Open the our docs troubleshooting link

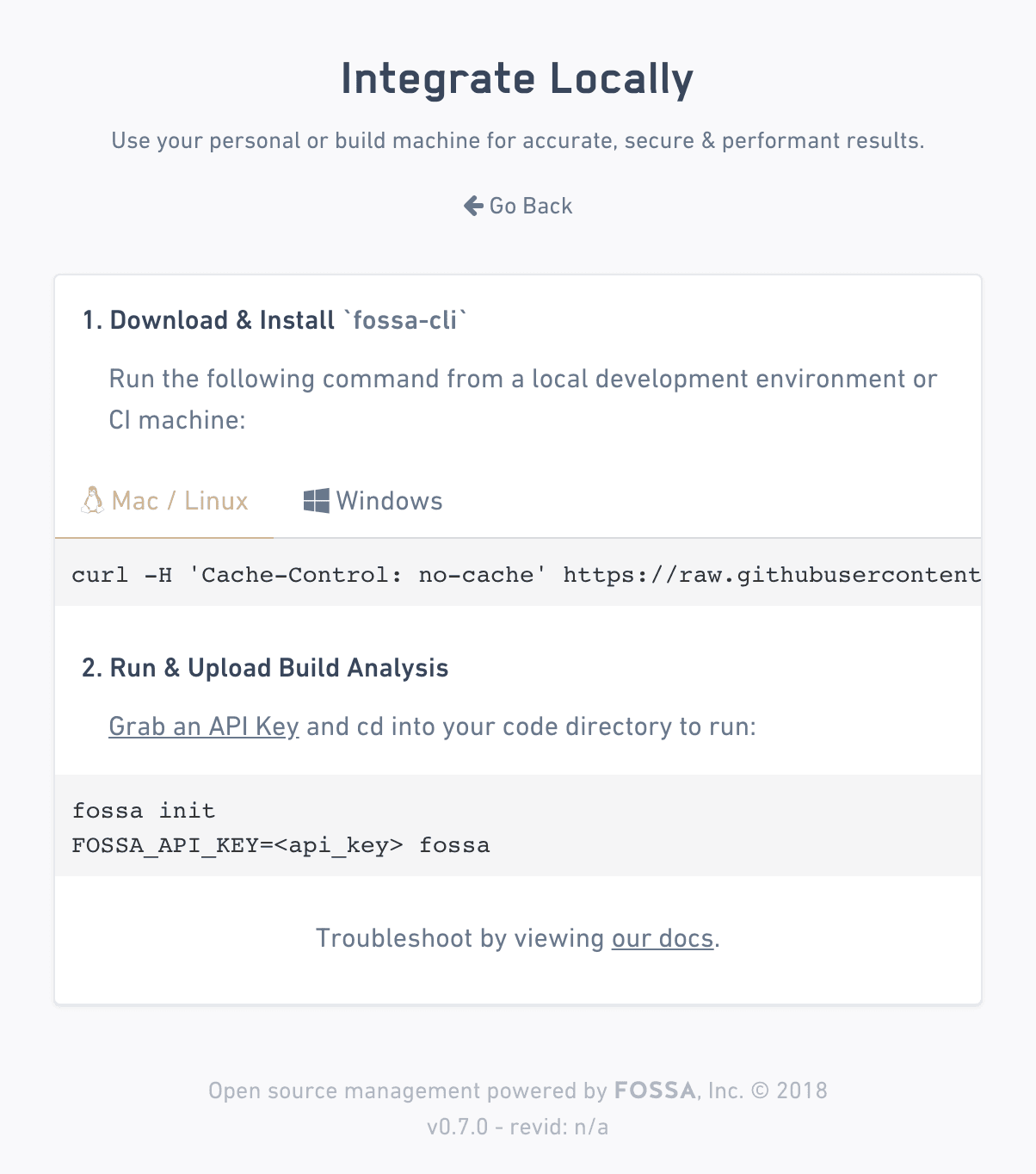tap(663, 938)
